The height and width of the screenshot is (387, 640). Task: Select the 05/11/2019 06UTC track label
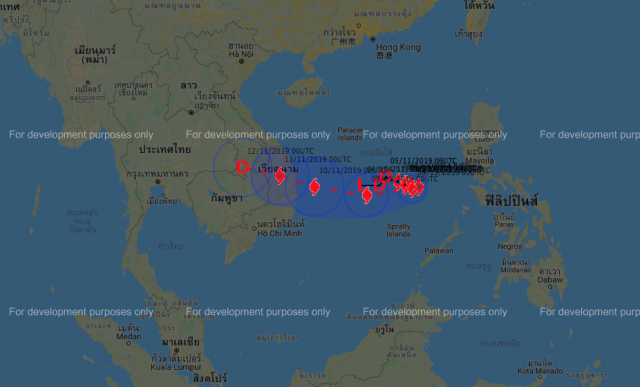[423, 161]
